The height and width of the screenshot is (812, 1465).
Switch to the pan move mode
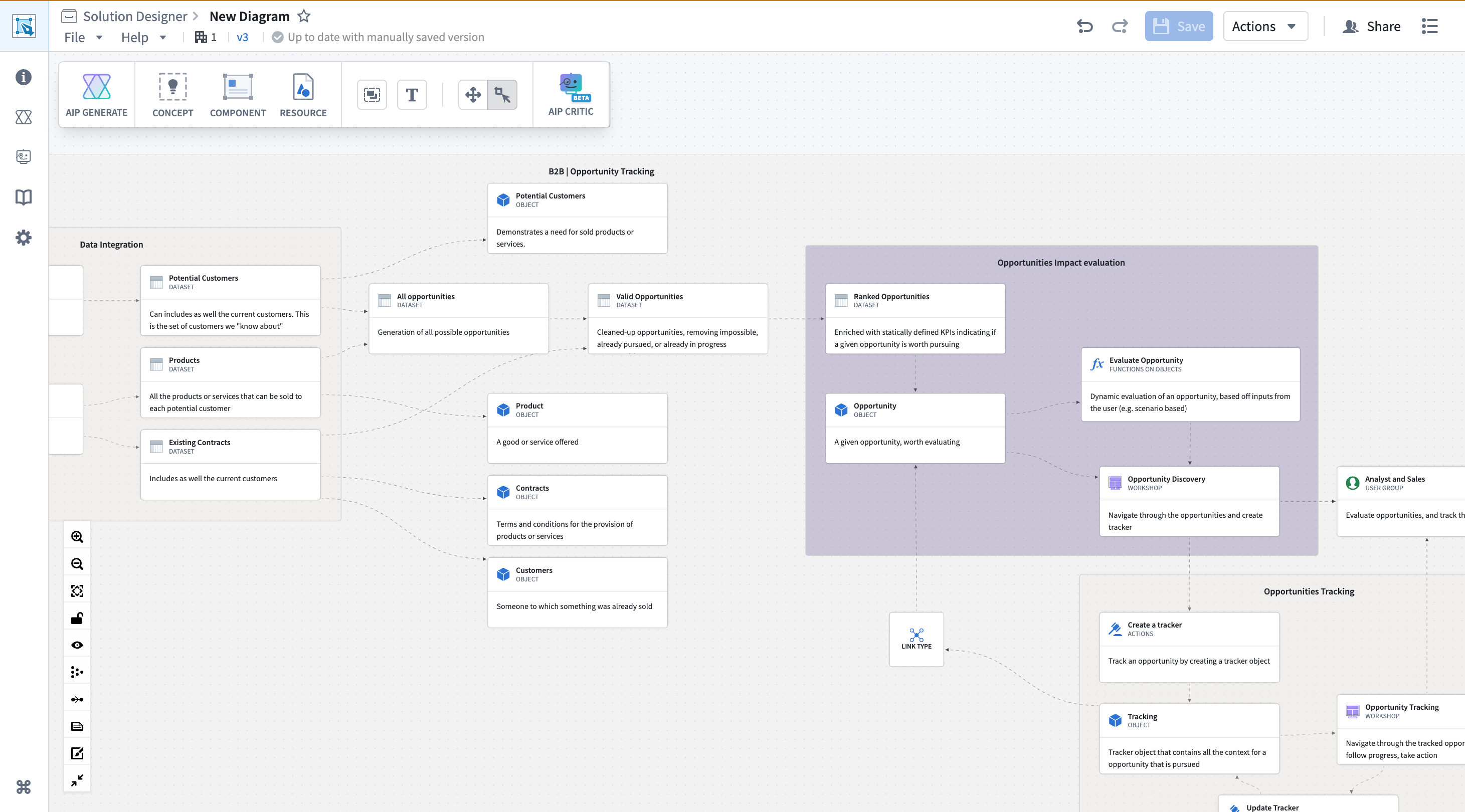tap(473, 94)
